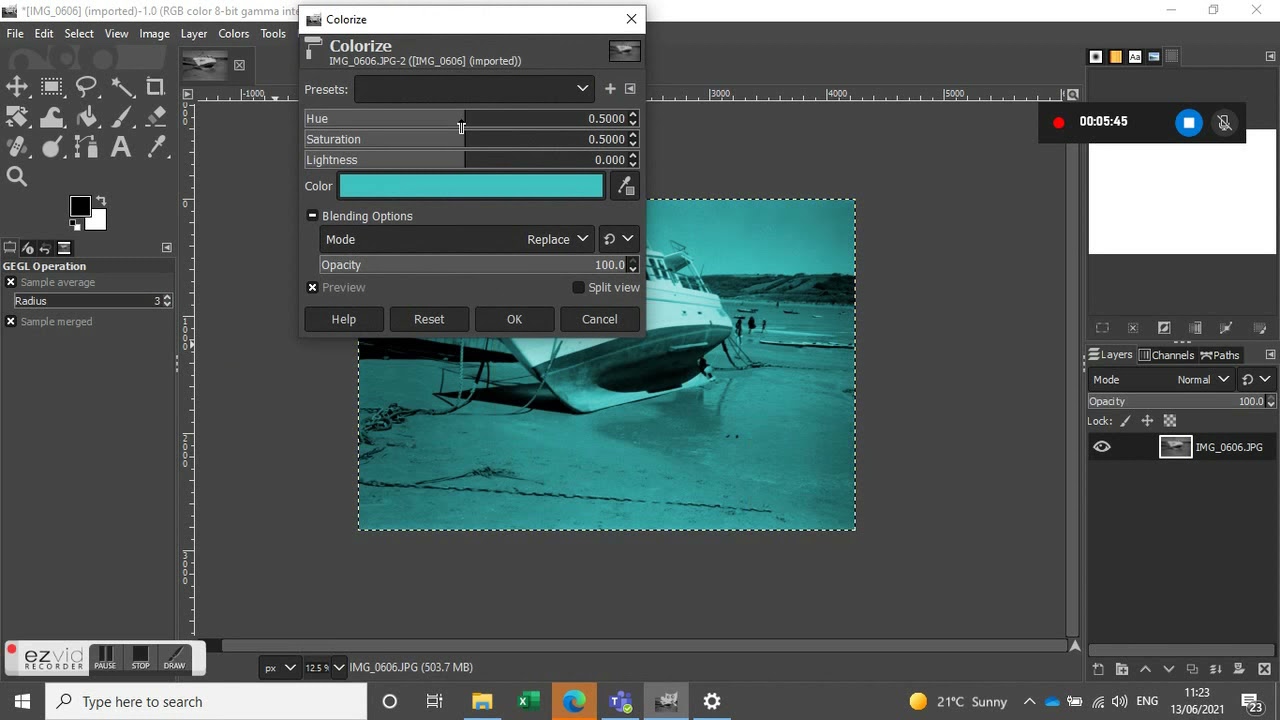This screenshot has width=1280, height=720.
Task: Save current settings as named preset
Action: tap(610, 89)
